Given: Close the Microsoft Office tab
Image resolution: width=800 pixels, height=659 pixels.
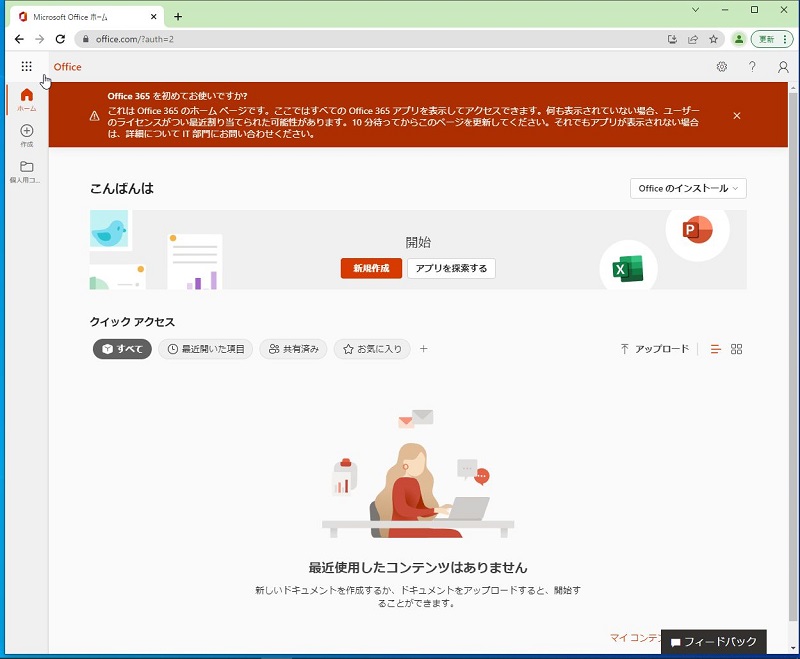Looking at the screenshot, I should [x=154, y=17].
